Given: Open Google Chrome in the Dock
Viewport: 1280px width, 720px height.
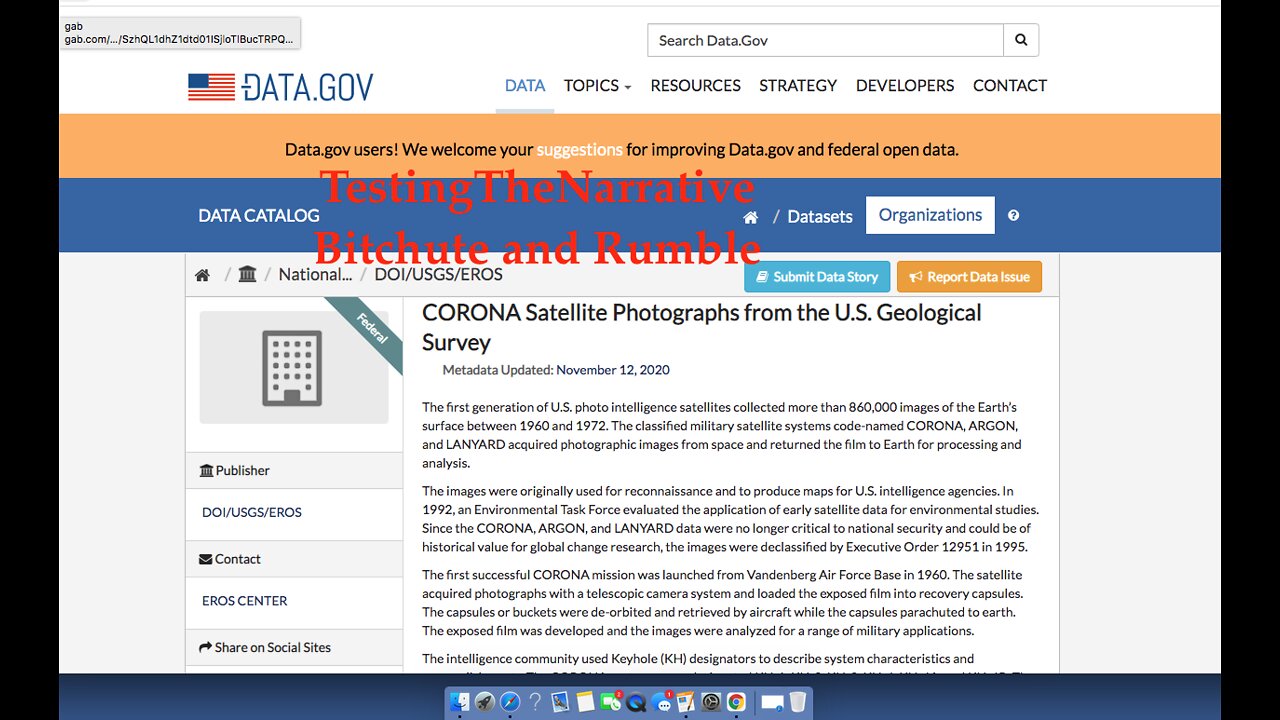Looking at the screenshot, I should (x=736, y=702).
